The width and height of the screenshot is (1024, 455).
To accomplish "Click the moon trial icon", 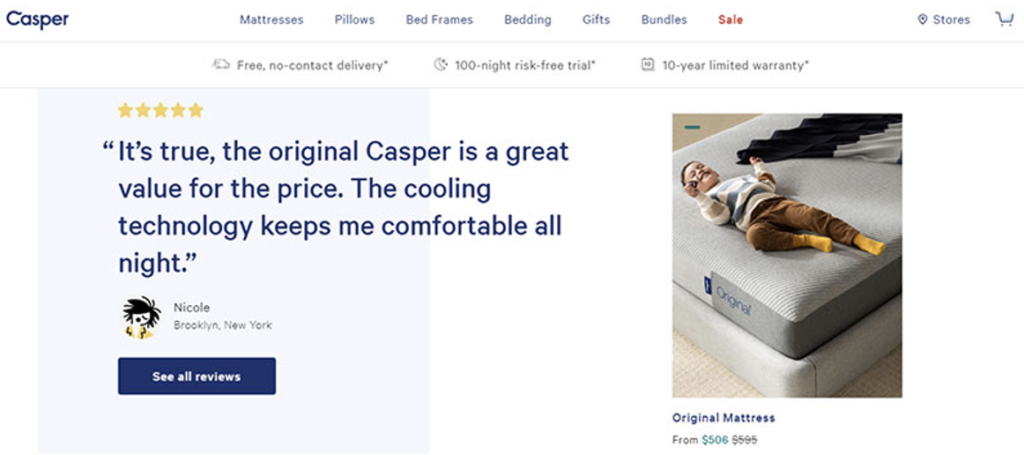I will click(x=441, y=65).
